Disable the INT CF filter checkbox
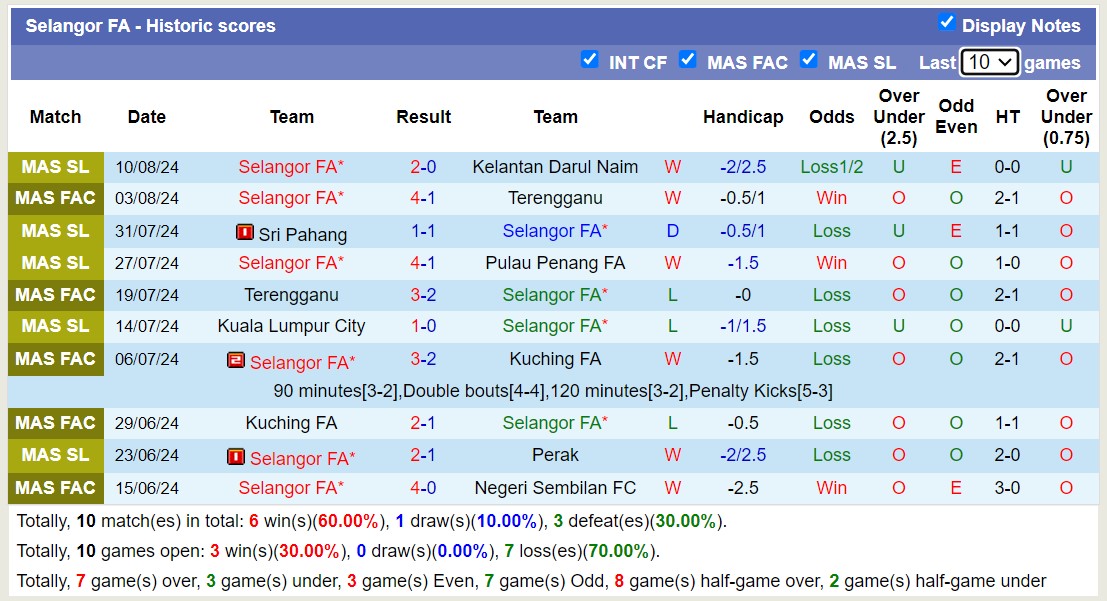The height and width of the screenshot is (601, 1107). 590,60
